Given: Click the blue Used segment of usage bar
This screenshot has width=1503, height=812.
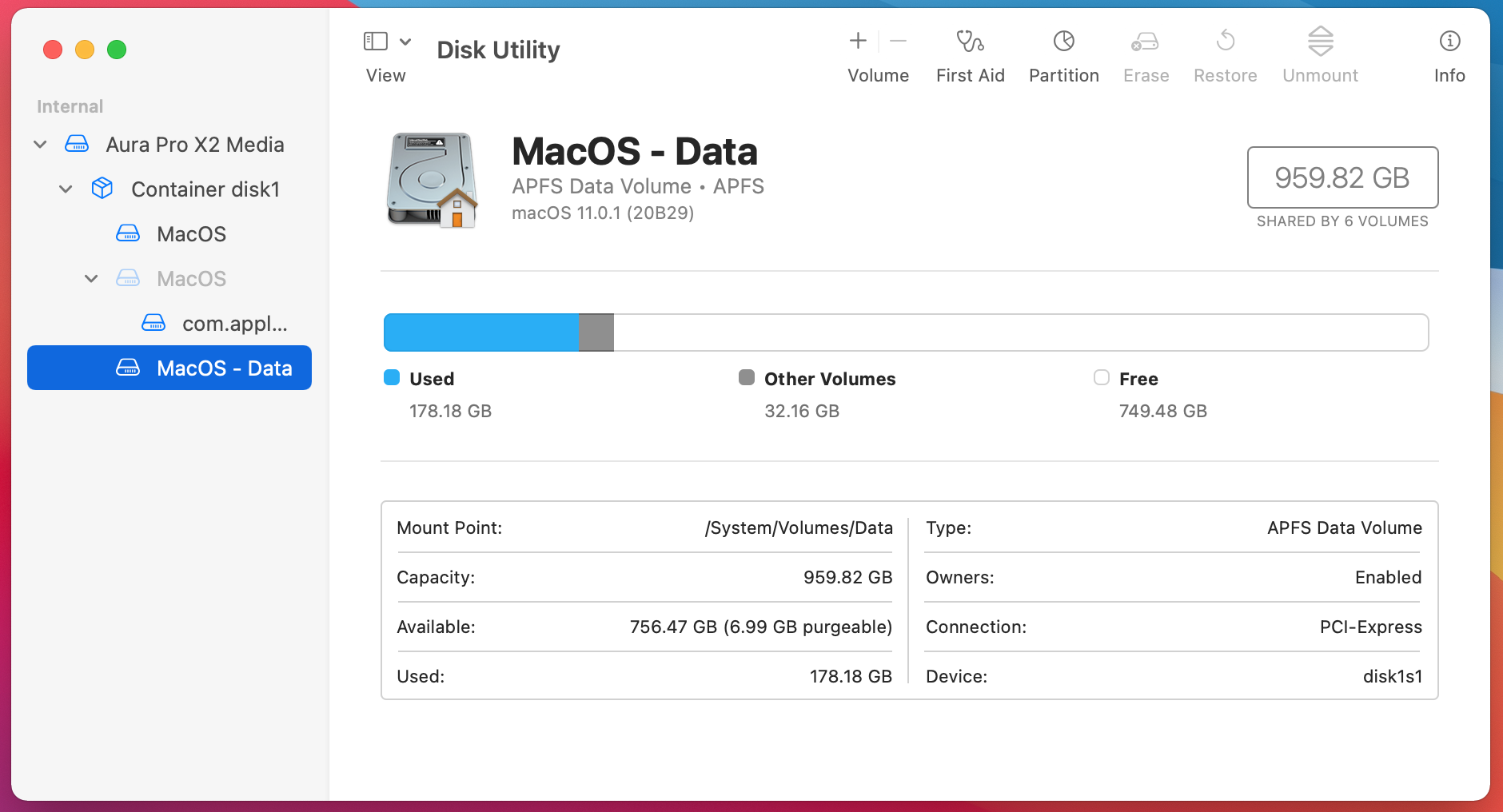Looking at the screenshot, I should point(481,332).
